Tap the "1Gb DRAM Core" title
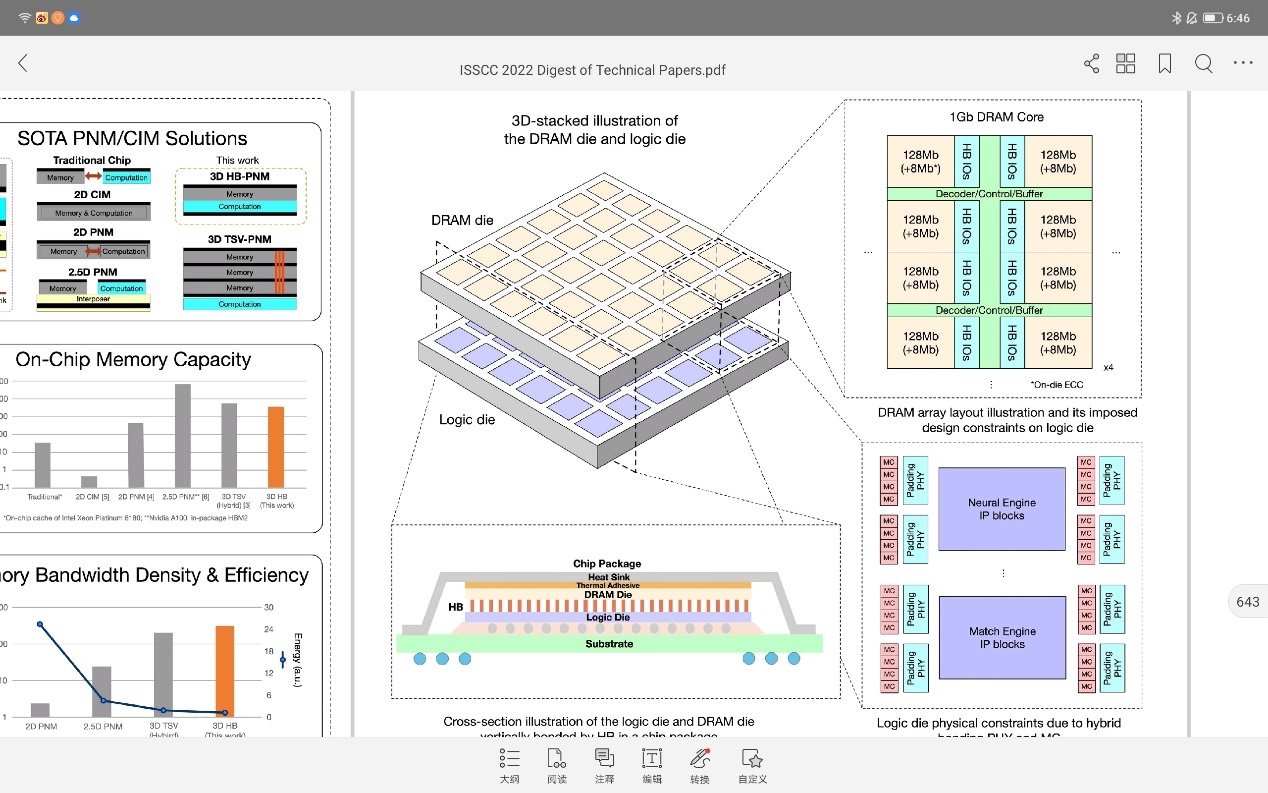The width and height of the screenshot is (1268, 793). (996, 117)
